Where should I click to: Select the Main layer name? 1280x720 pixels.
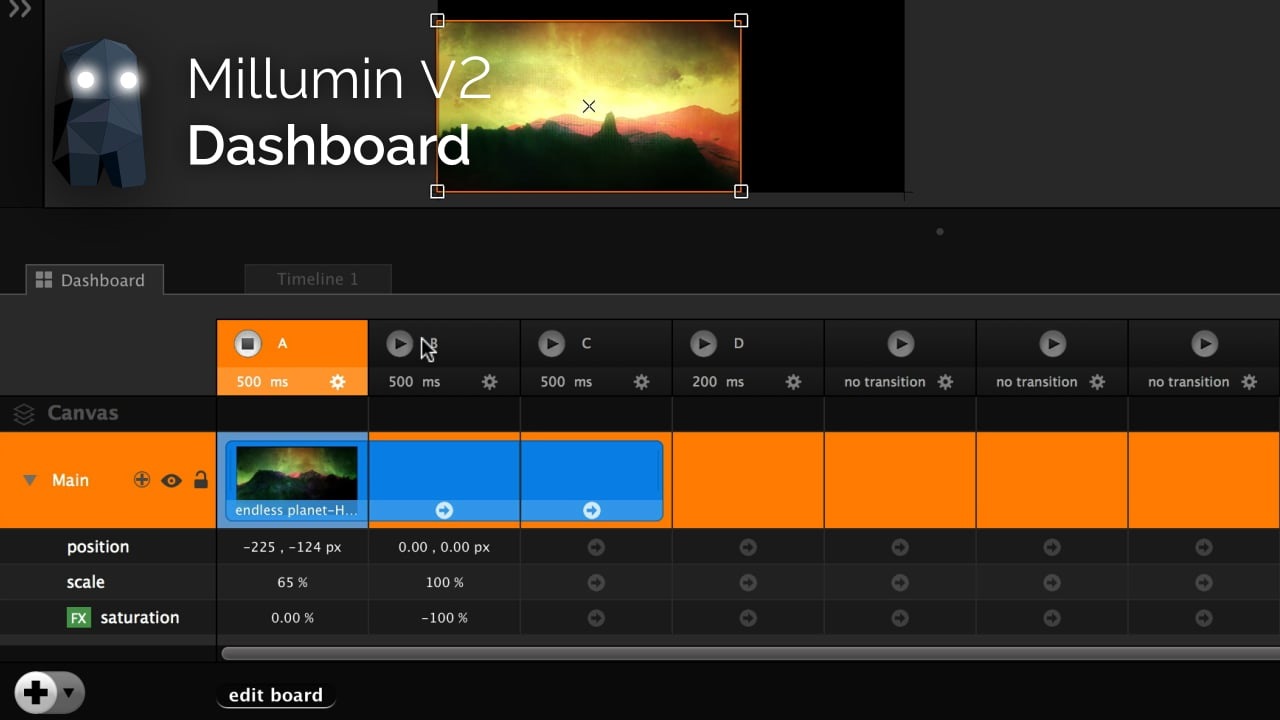(70, 480)
